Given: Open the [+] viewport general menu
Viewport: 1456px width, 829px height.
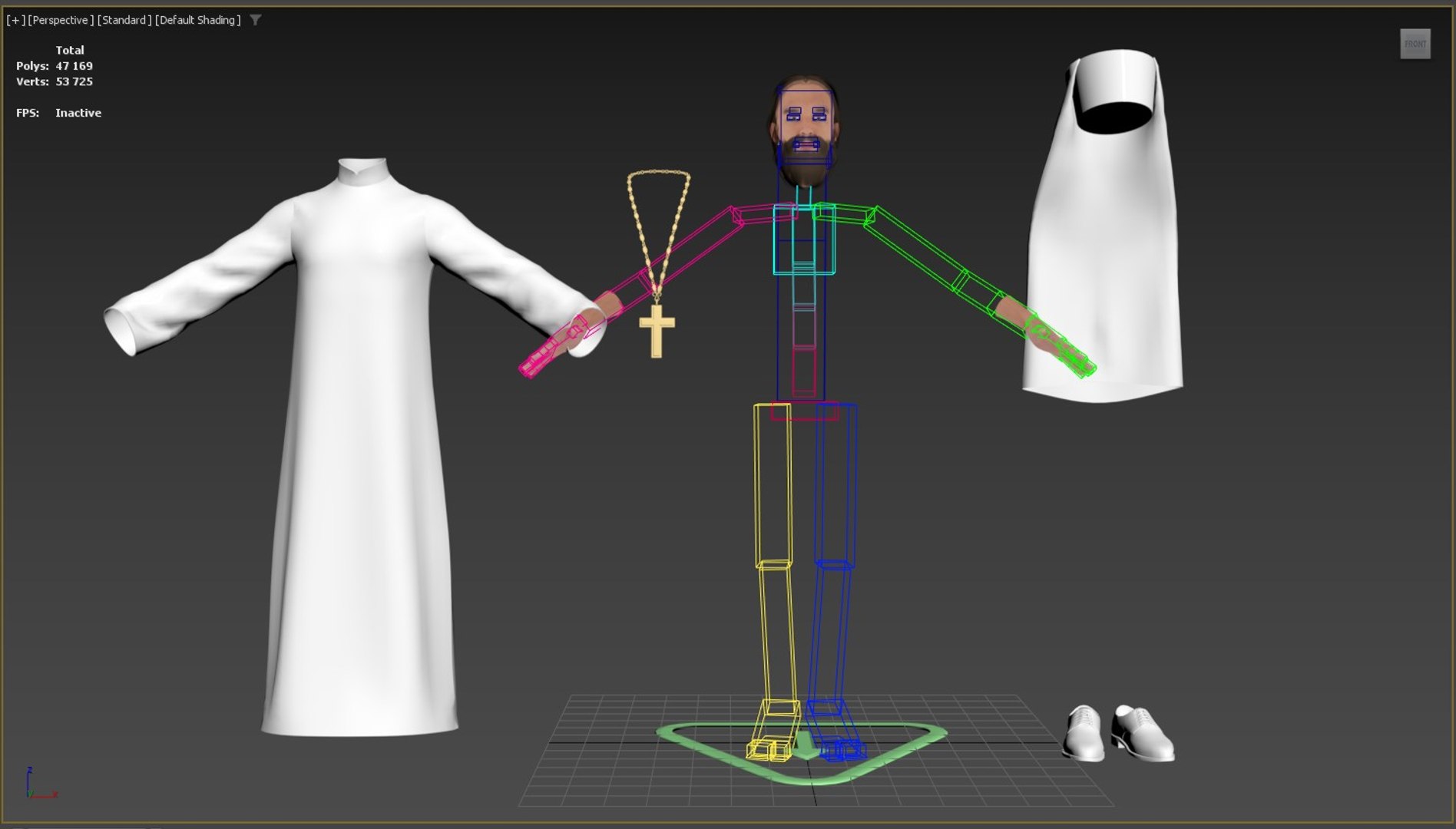Looking at the screenshot, I should click(15, 20).
